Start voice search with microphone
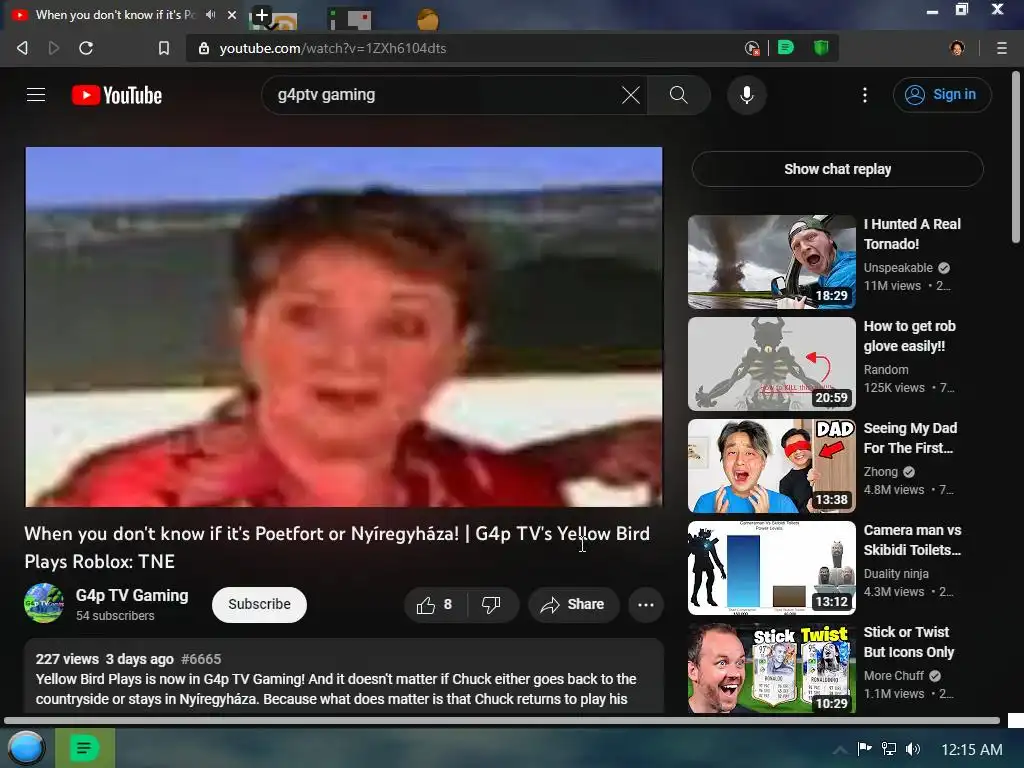This screenshot has width=1024, height=768. [746, 95]
